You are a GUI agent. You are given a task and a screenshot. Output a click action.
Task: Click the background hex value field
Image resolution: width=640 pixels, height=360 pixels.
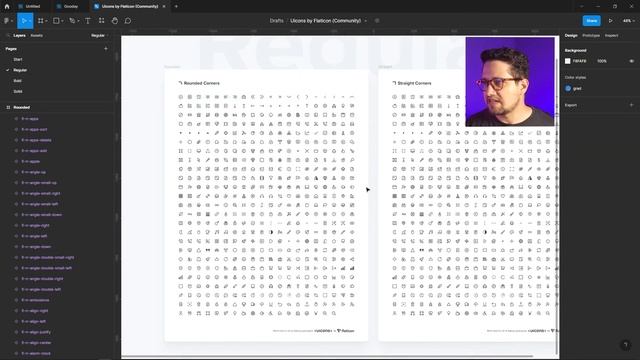coord(579,61)
